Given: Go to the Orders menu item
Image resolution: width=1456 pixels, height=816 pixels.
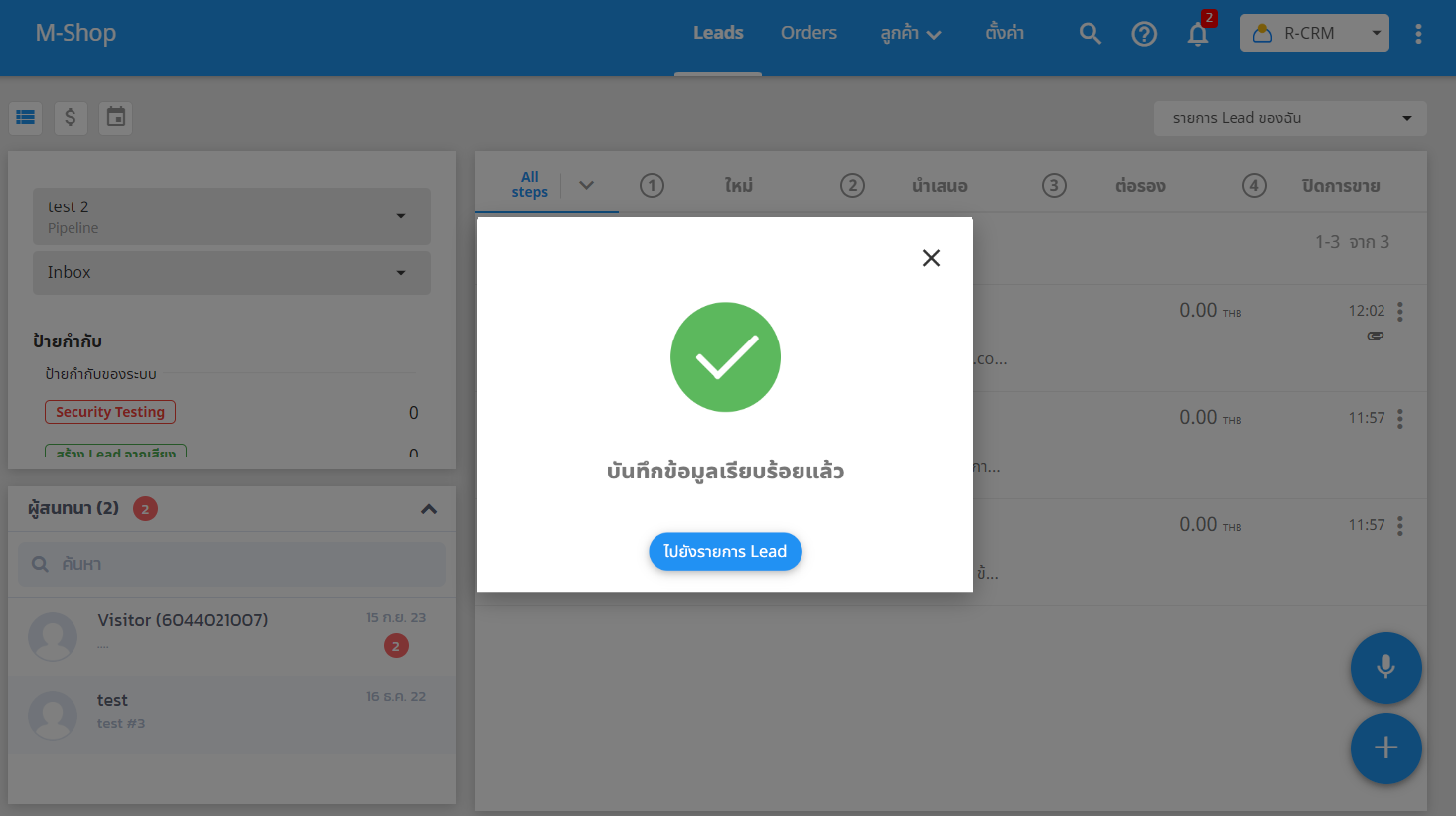Looking at the screenshot, I should coord(808,33).
